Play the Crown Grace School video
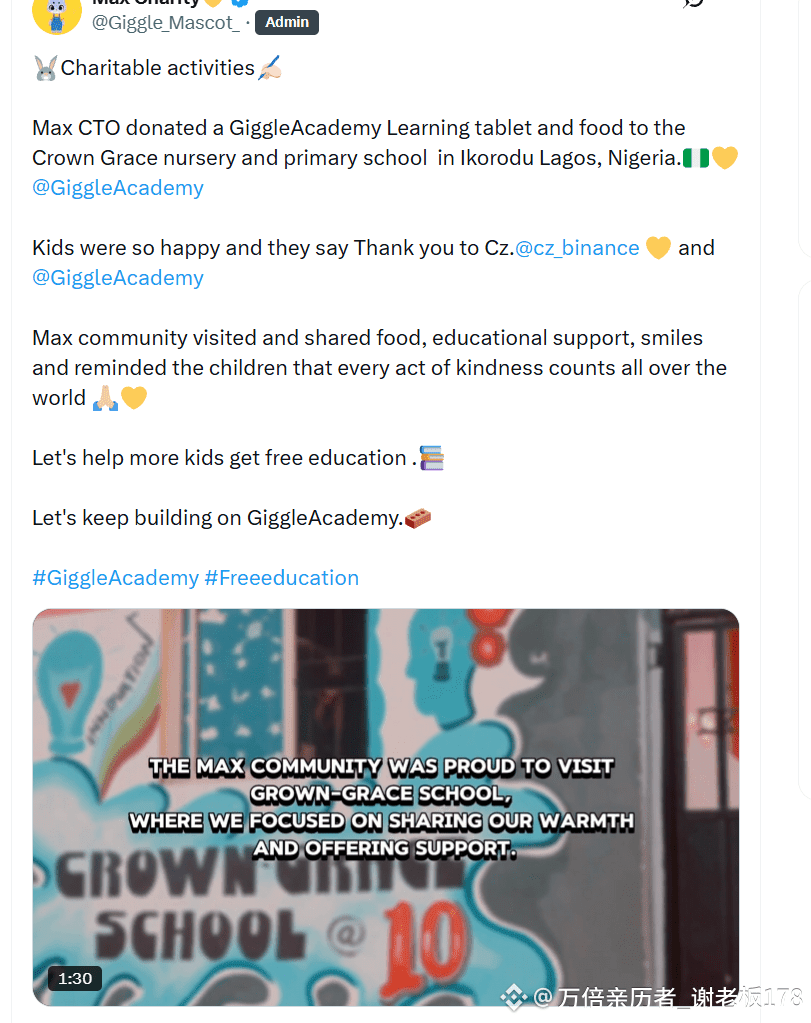The image size is (811, 1023). 386,807
